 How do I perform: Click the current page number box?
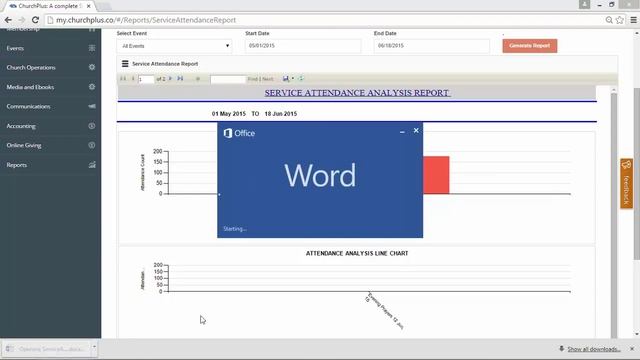(x=146, y=79)
